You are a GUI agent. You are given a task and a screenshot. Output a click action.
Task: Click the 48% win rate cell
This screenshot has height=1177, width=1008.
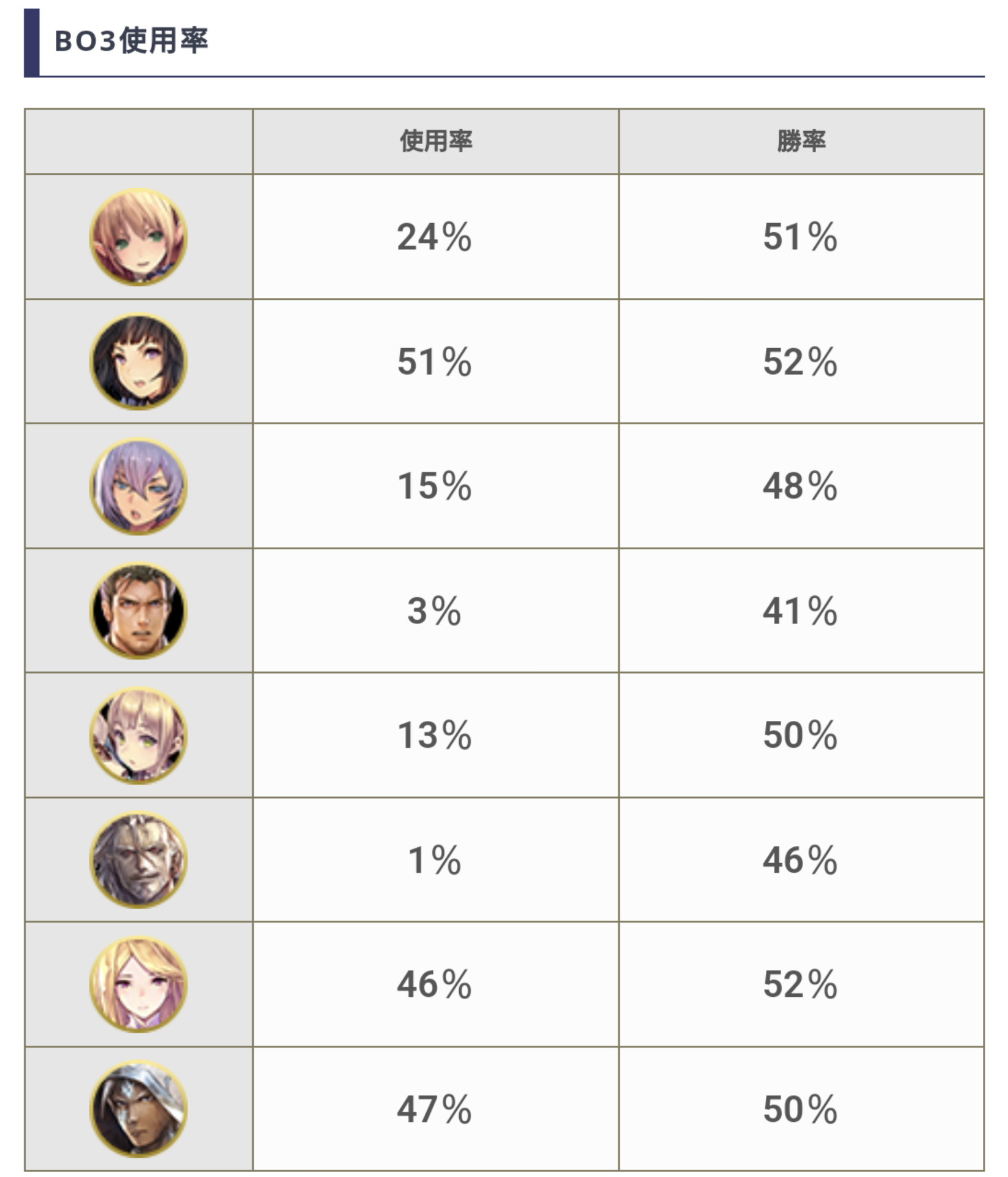tap(800, 486)
